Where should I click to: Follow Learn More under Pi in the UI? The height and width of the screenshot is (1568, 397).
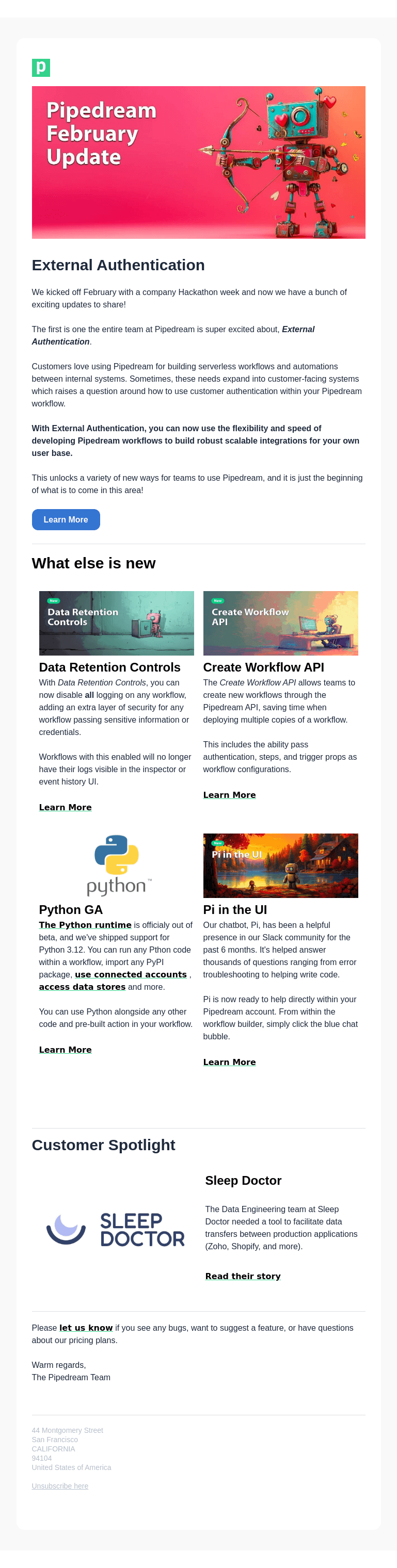(x=230, y=1061)
